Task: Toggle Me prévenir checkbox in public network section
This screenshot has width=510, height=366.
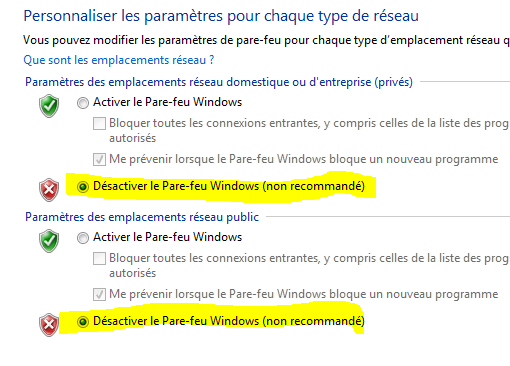Action: (99, 294)
